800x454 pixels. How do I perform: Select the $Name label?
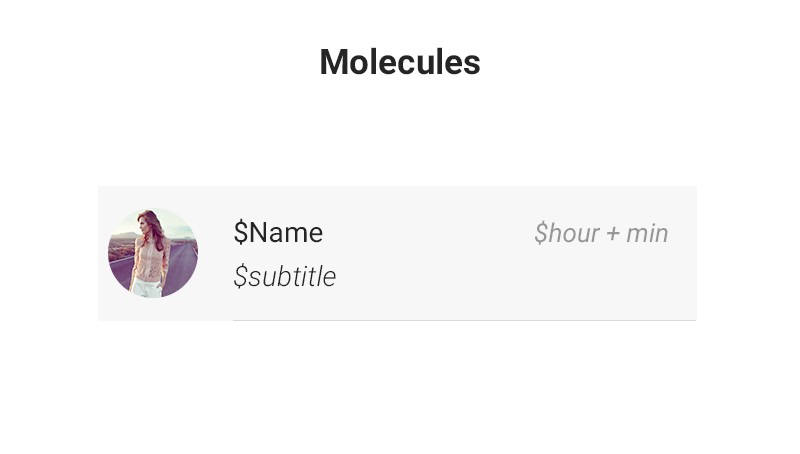click(278, 233)
